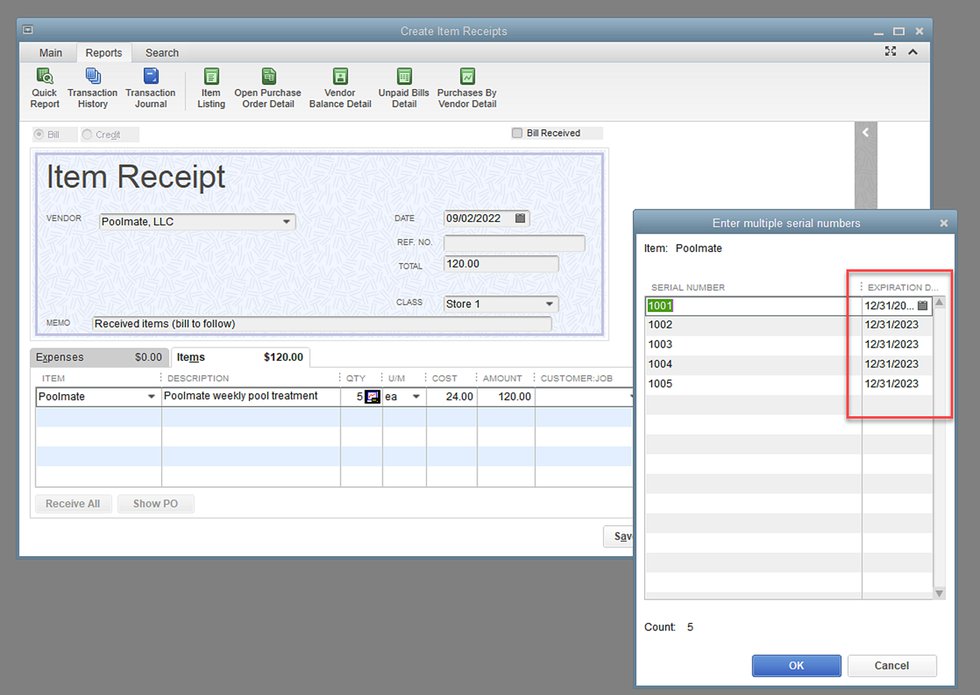
Task: Select the Bill radio button
Action: coord(40,134)
